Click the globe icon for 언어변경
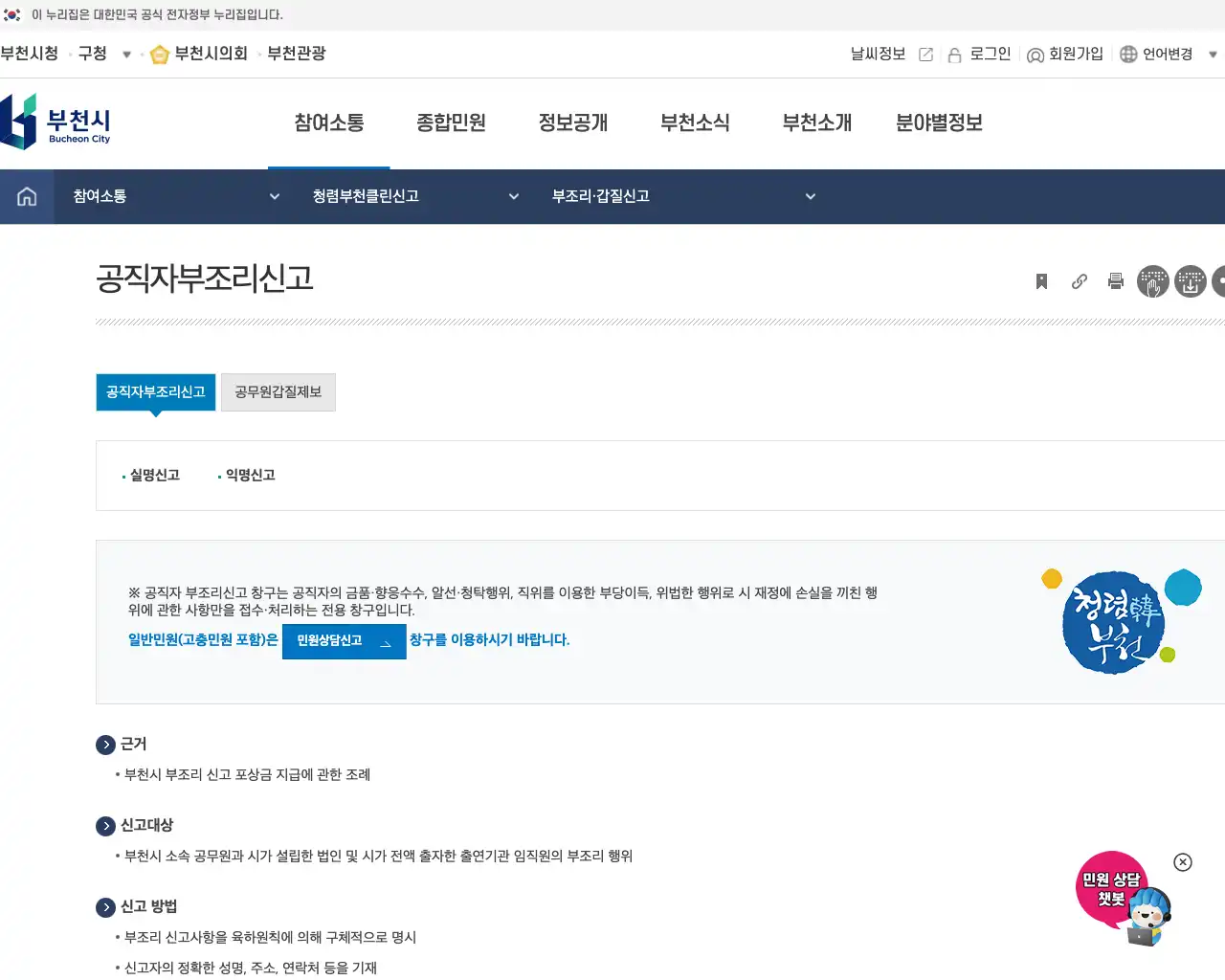Viewport: 1225px width, 980px height. click(1128, 55)
